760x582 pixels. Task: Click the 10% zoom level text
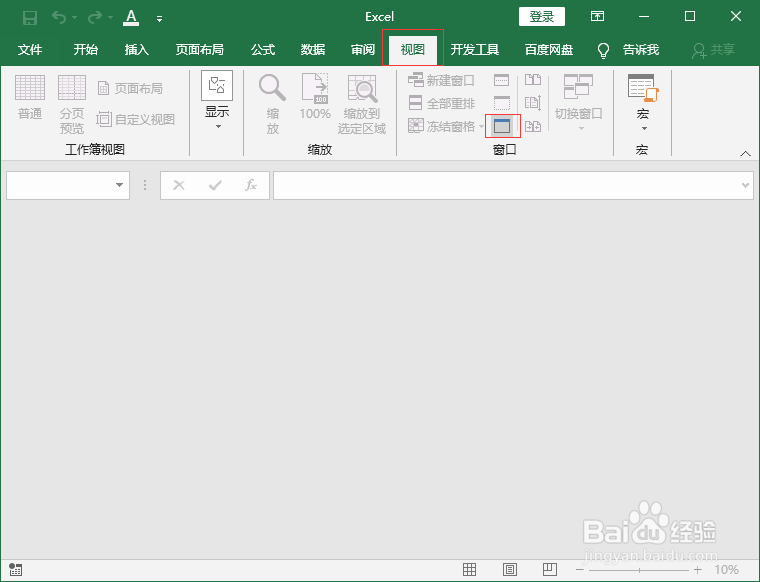click(726, 570)
